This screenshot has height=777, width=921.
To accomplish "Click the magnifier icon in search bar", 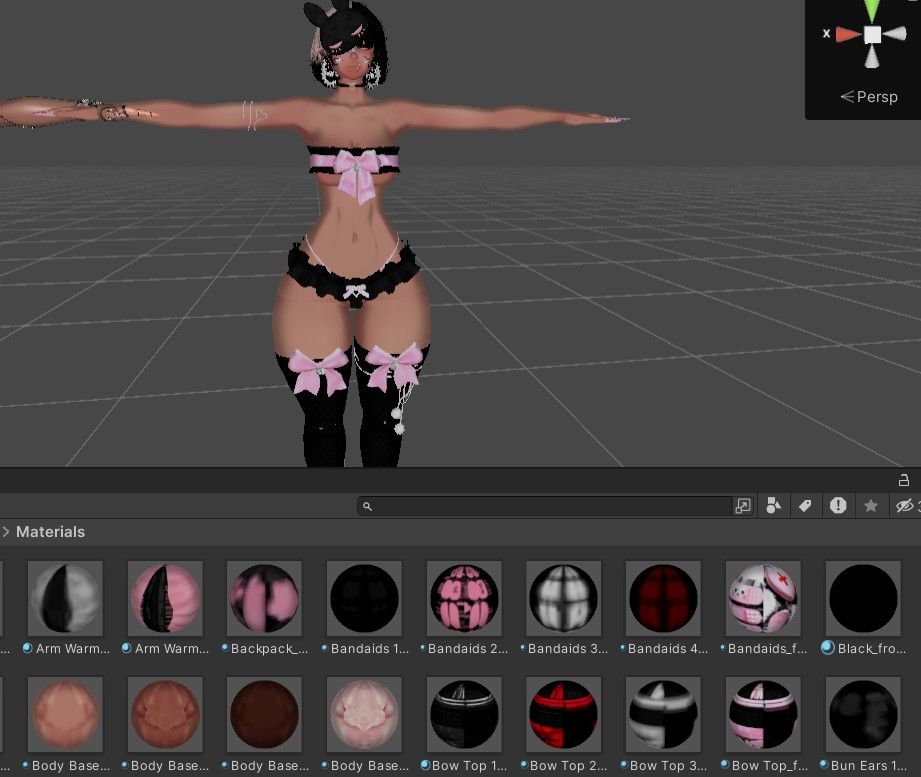I will coord(367,506).
